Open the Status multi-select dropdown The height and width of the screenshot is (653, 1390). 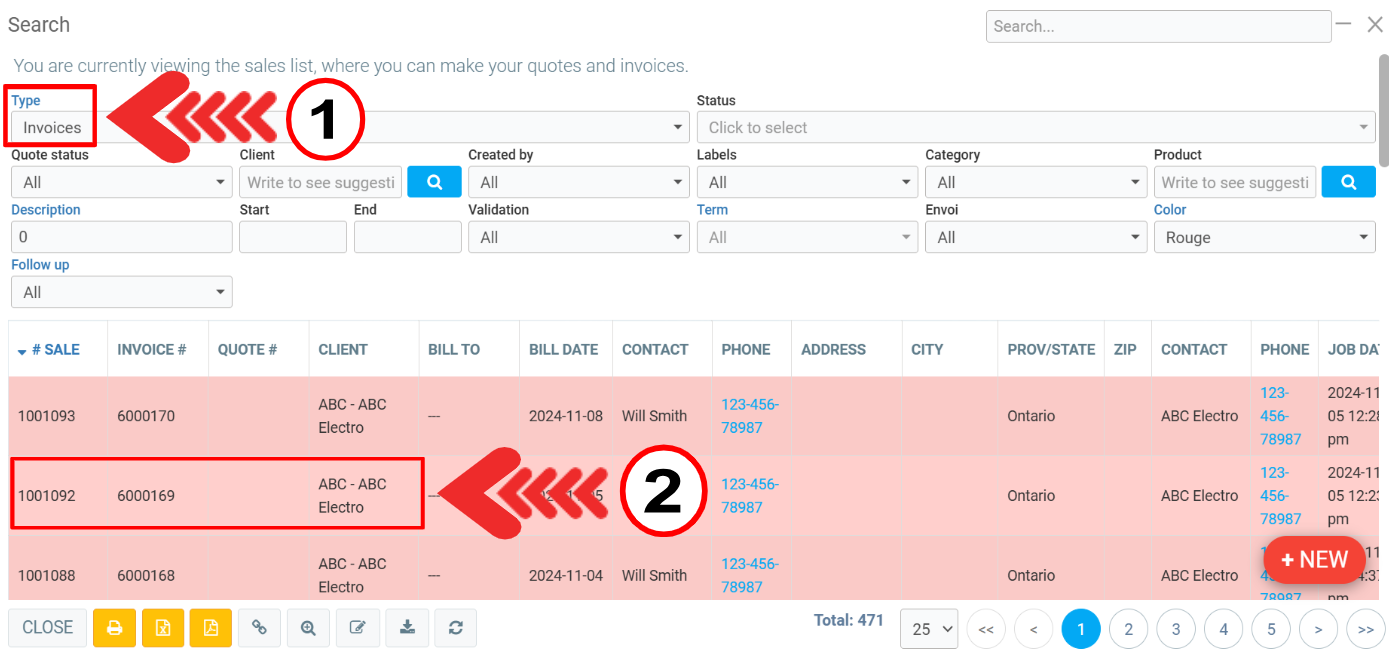[1035, 128]
